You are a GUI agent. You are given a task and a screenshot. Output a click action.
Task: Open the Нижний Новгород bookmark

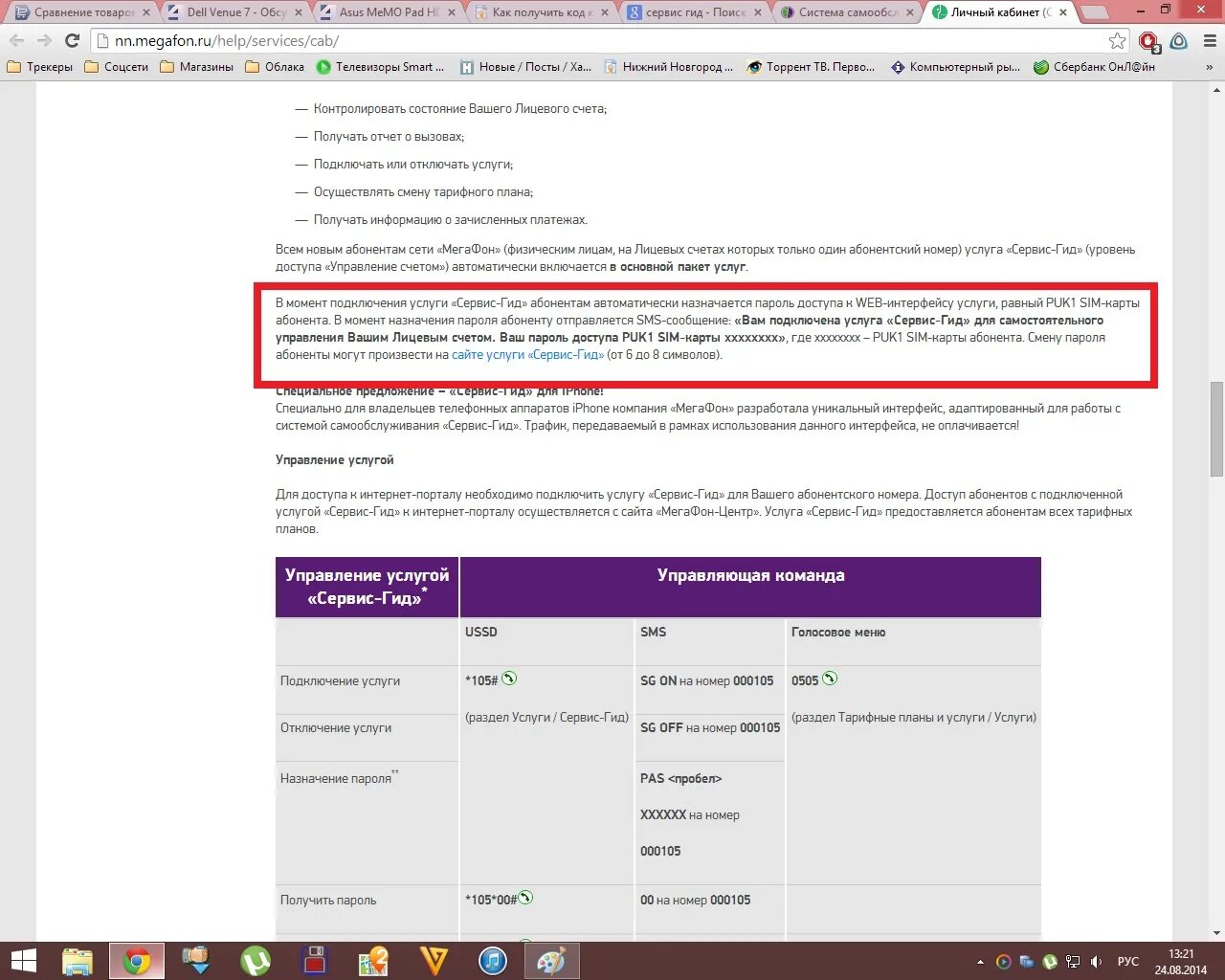[x=668, y=67]
